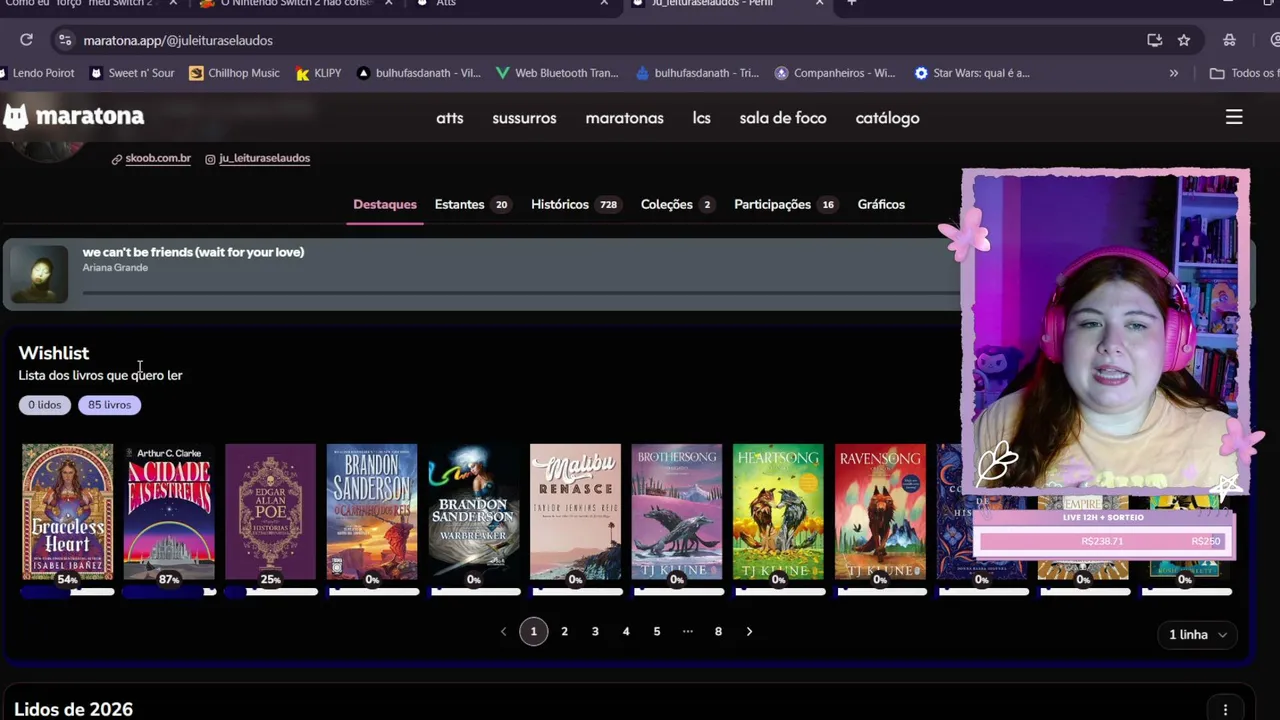Open the 'Star Wars: qual é a...' bookmark
This screenshot has height=720, width=1280.
(972, 73)
